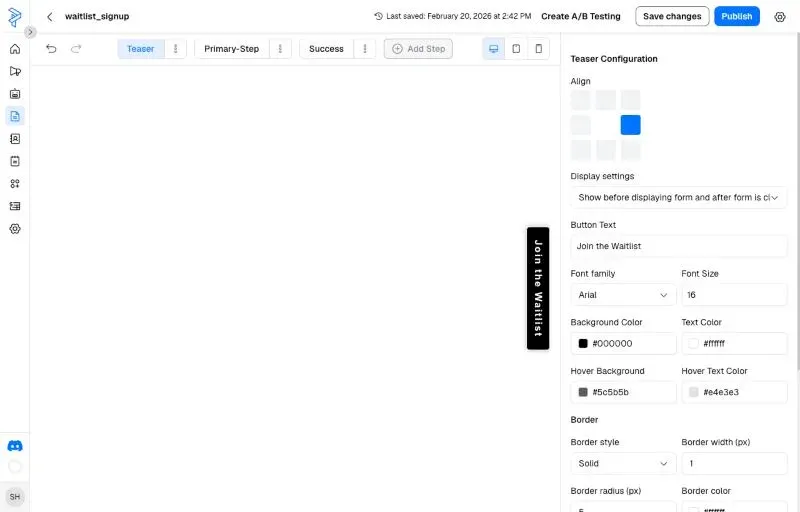The height and width of the screenshot is (512, 800).
Task: Open the Primary-Step options menu
Action: pyautogui.click(x=280, y=49)
